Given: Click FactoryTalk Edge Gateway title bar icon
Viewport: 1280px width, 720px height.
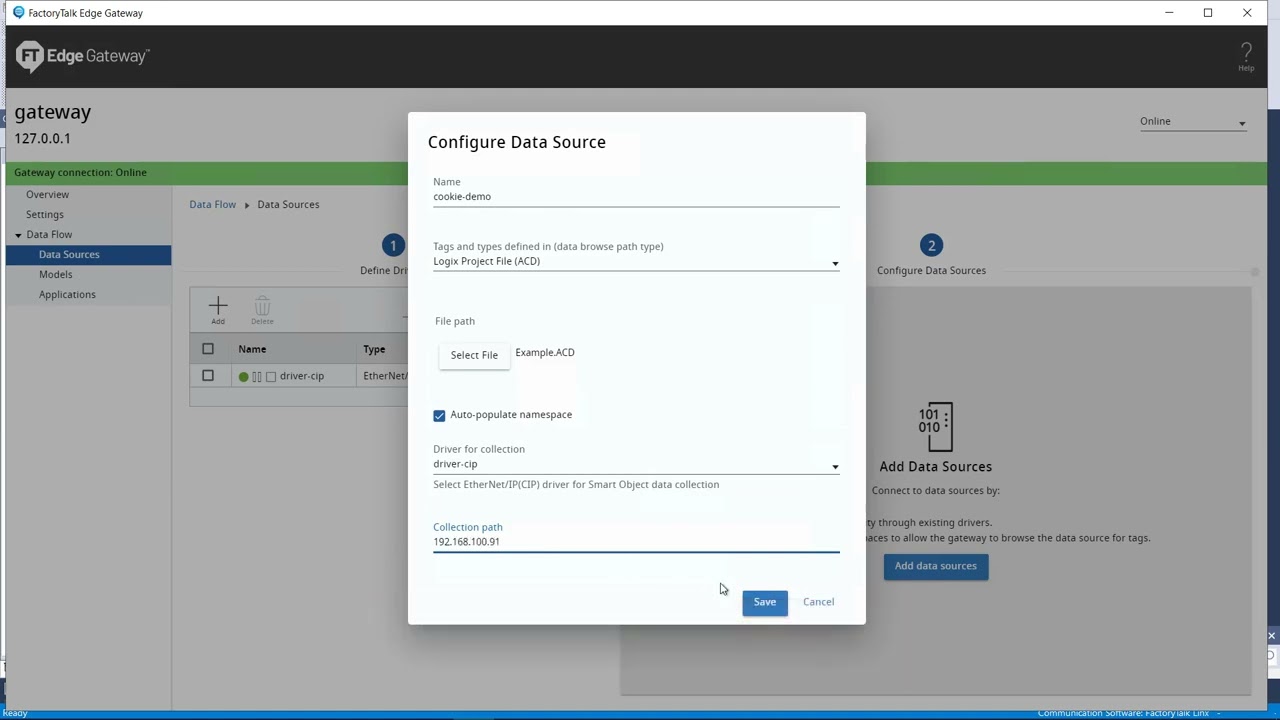Looking at the screenshot, I should point(18,13).
